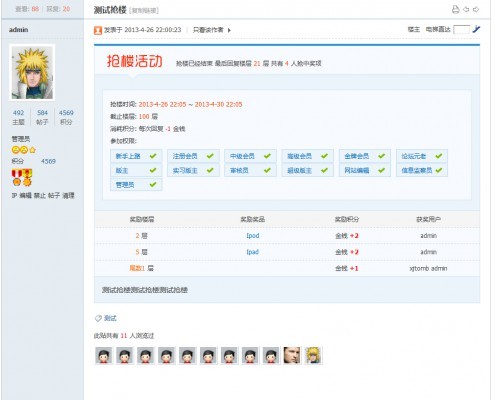Click the 金牌会员 permission badge
The height and width of the screenshot is (400, 495).
pyautogui.click(x=365, y=156)
